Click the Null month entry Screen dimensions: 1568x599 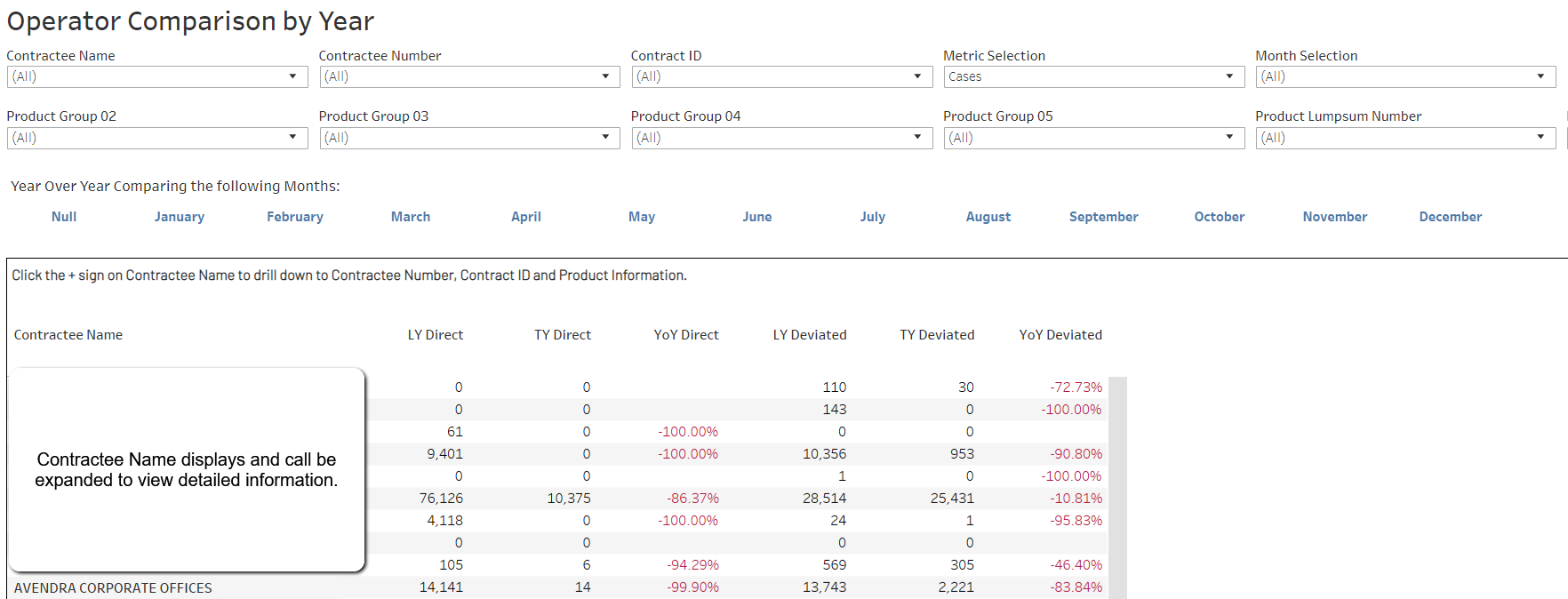point(64,217)
